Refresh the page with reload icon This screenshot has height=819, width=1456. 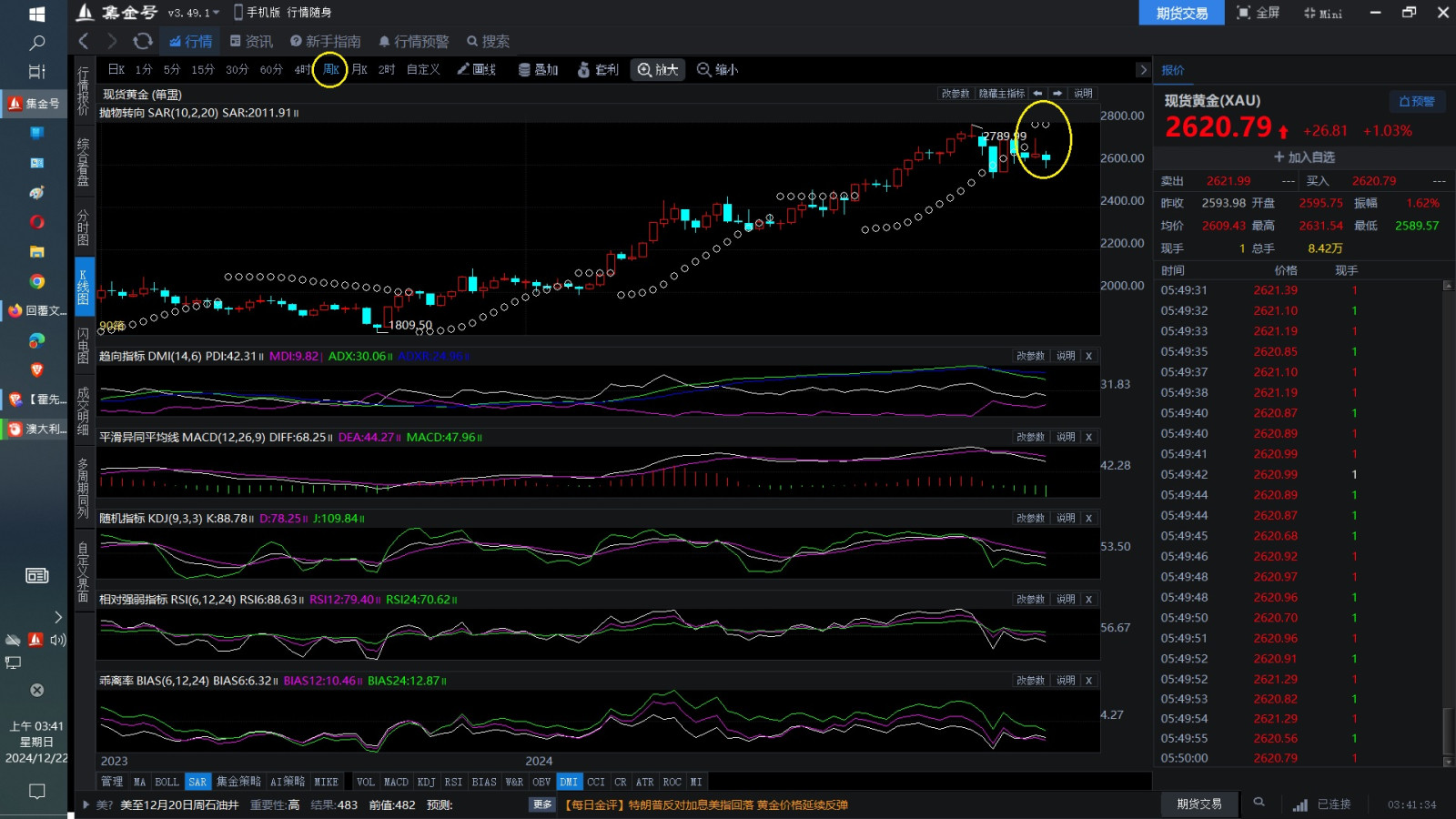(142, 41)
